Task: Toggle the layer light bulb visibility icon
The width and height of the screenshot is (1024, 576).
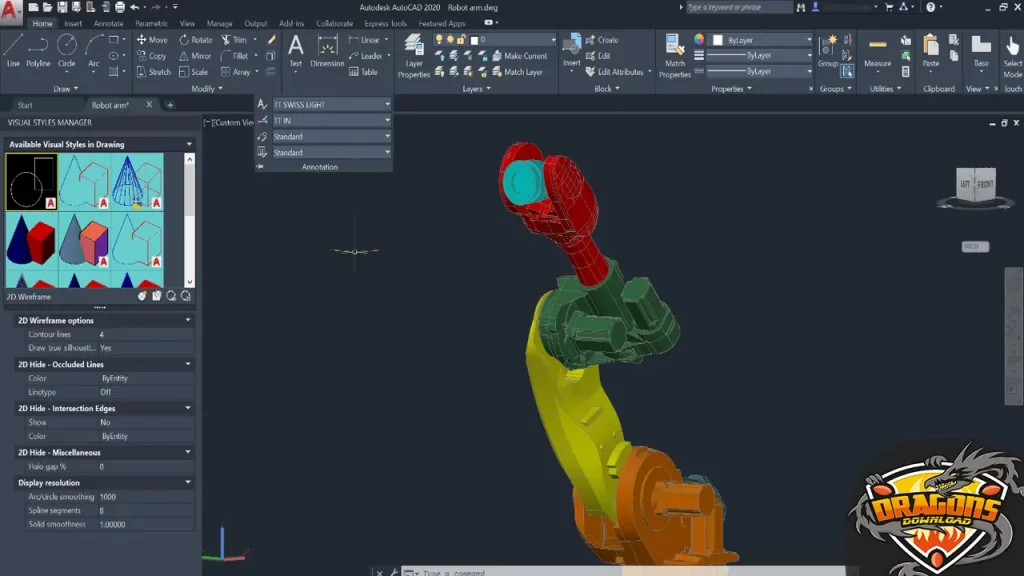Action: tap(438, 40)
